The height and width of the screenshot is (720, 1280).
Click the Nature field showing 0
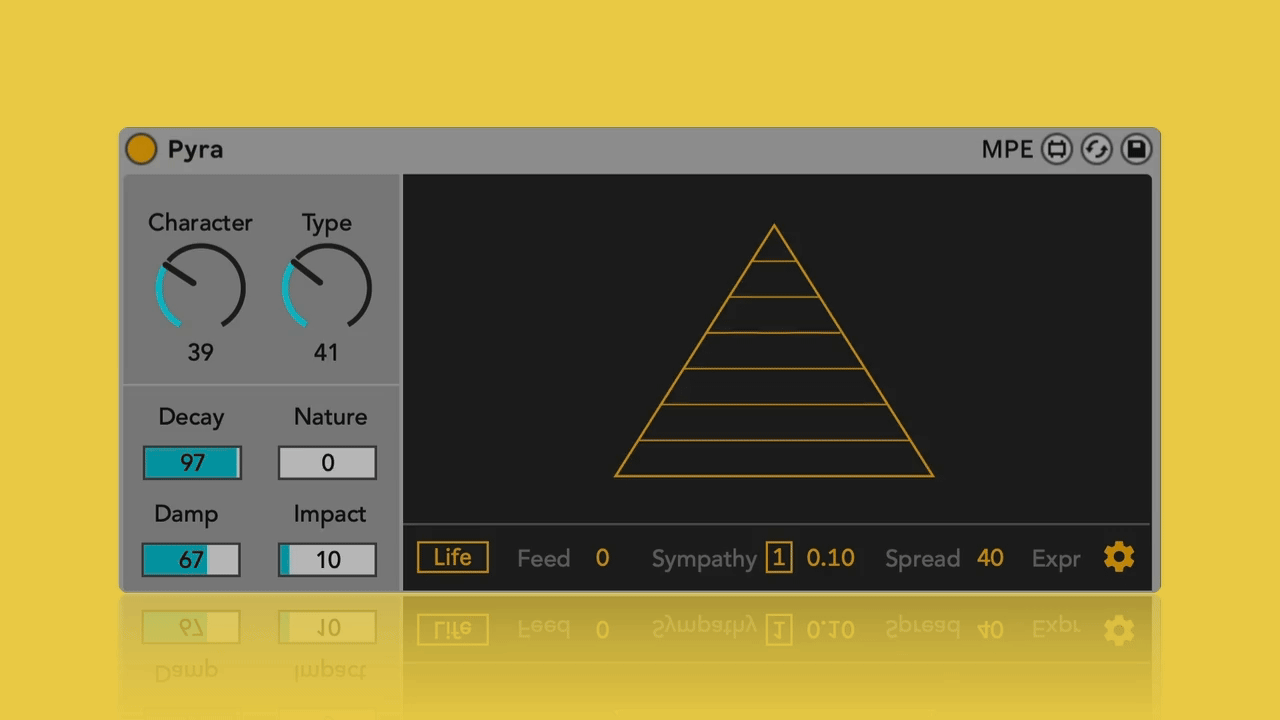[327, 463]
